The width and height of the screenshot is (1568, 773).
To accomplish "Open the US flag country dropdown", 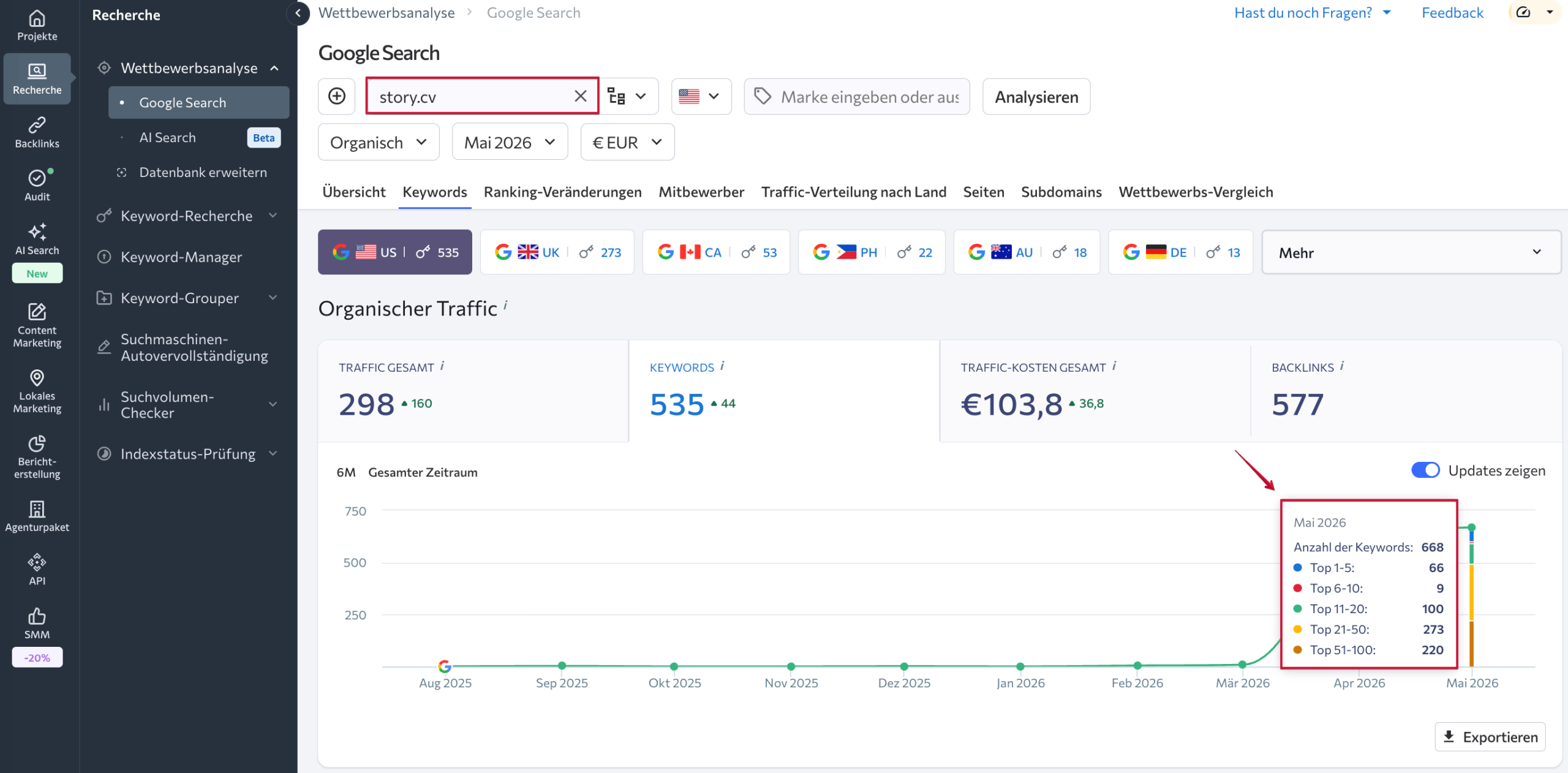I will tap(701, 96).
